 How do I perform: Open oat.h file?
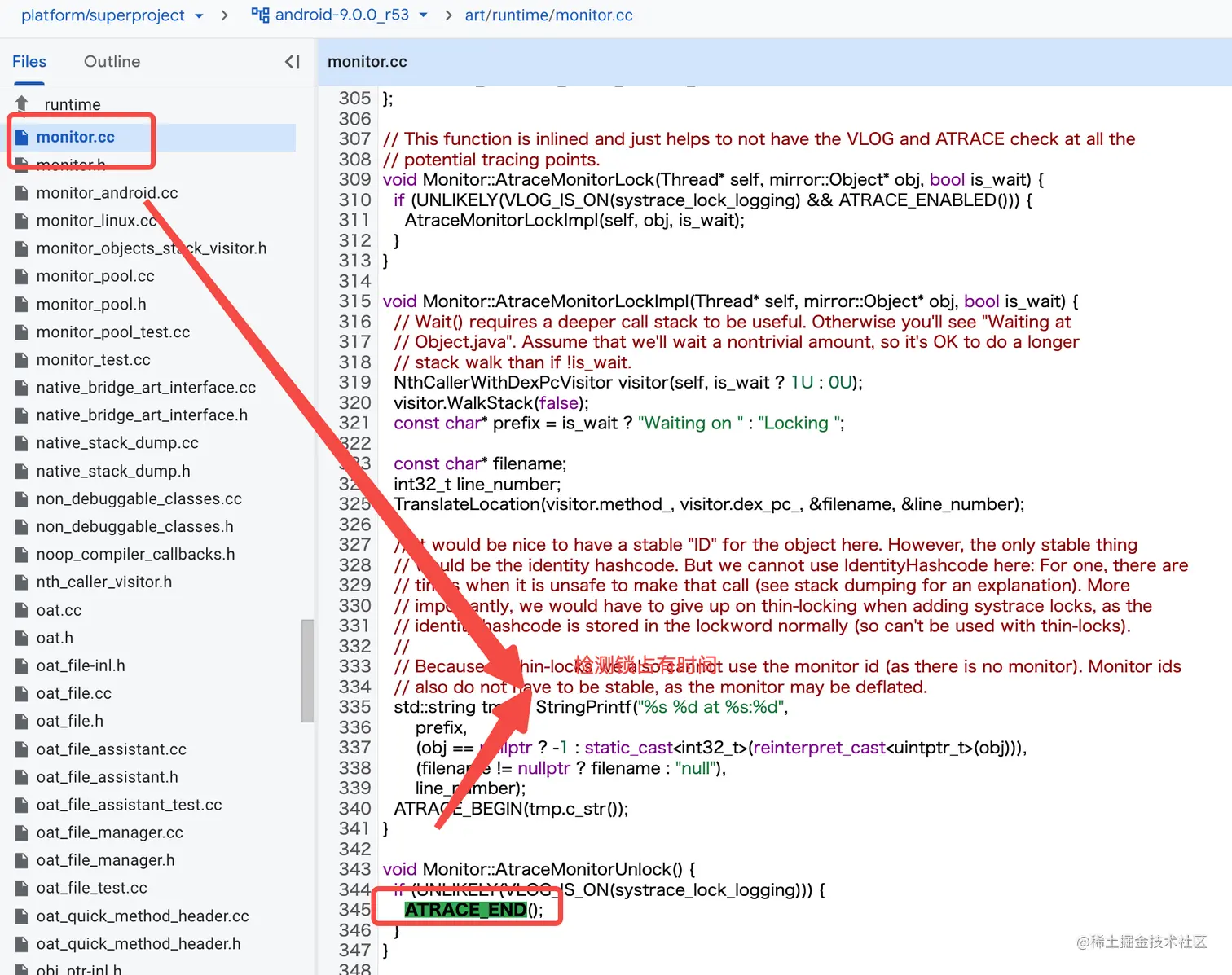(x=55, y=638)
